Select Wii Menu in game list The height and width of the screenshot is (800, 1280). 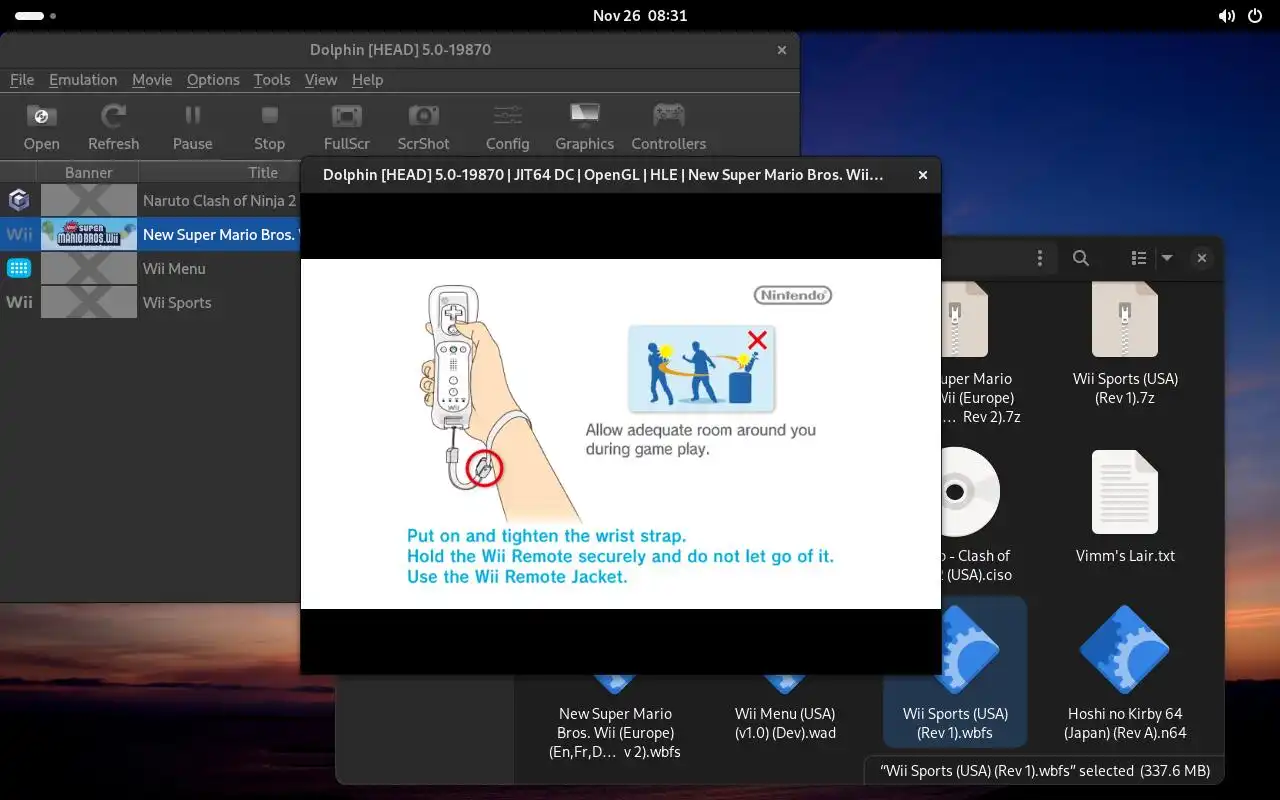pyautogui.click(x=150, y=269)
